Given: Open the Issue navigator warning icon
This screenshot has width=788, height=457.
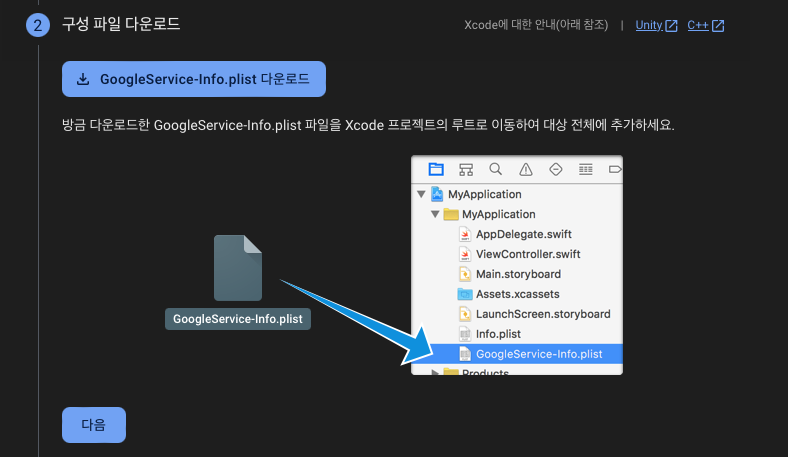Looking at the screenshot, I should [525, 169].
